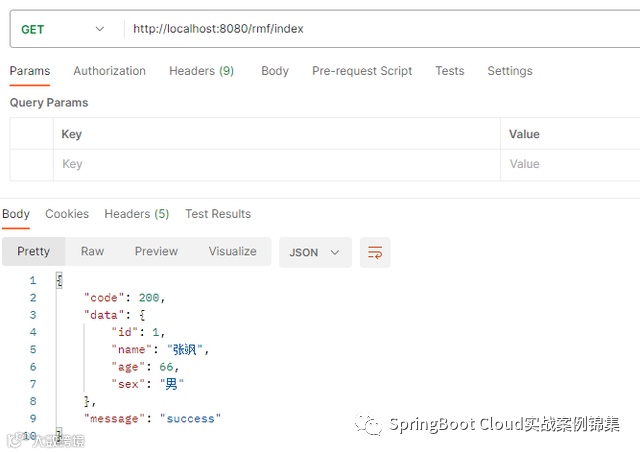Switch to the Authorization tab

click(x=109, y=71)
